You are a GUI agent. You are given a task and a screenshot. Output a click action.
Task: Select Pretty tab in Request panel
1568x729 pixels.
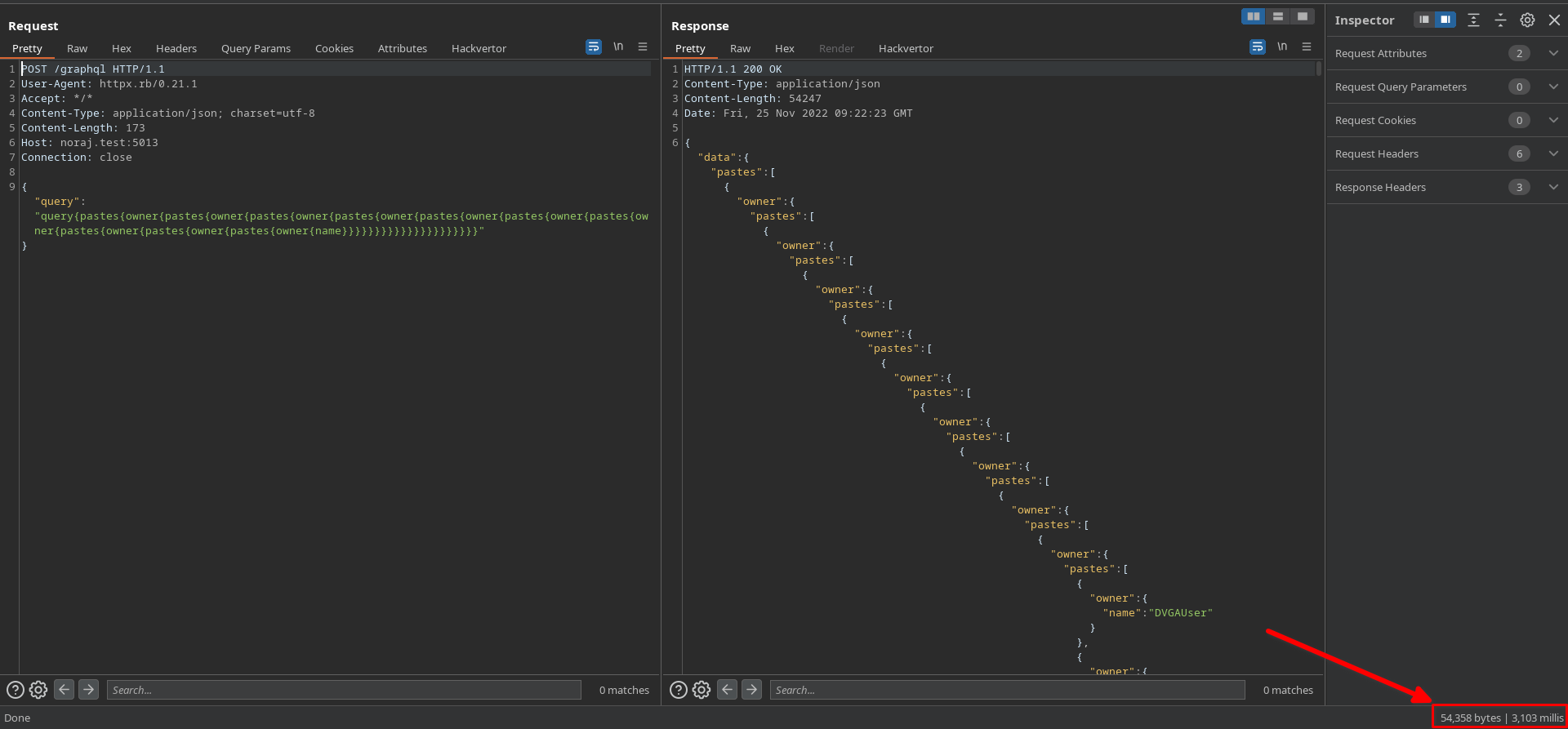coord(27,49)
